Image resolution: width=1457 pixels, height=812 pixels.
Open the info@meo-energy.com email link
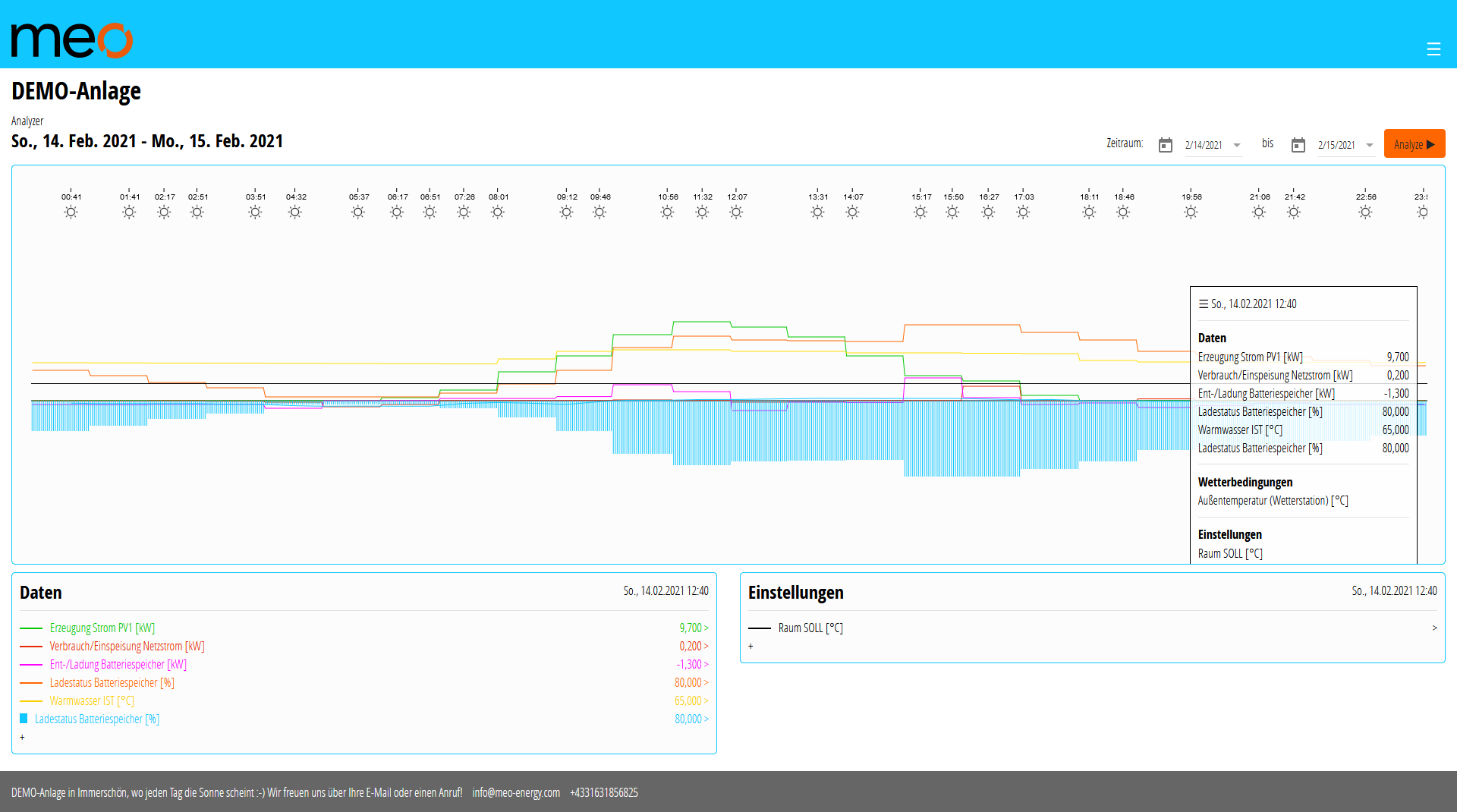coord(516,792)
